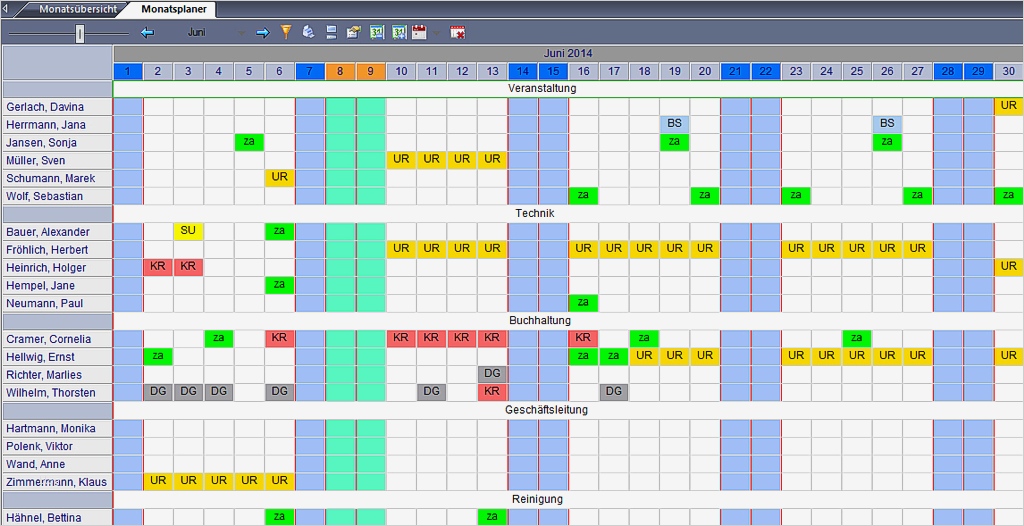
Task: Go to previous month with left arrow
Action: pyautogui.click(x=148, y=33)
